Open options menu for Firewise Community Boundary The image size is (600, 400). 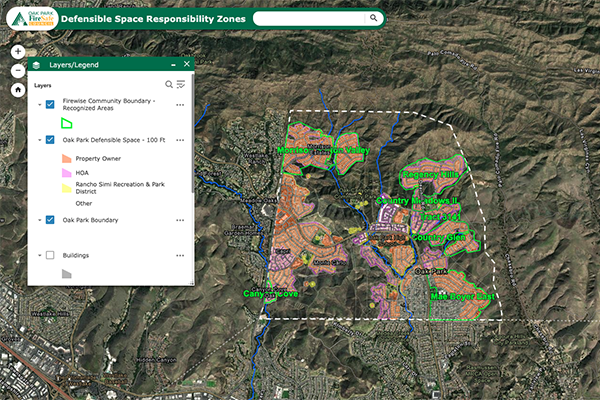pos(180,104)
